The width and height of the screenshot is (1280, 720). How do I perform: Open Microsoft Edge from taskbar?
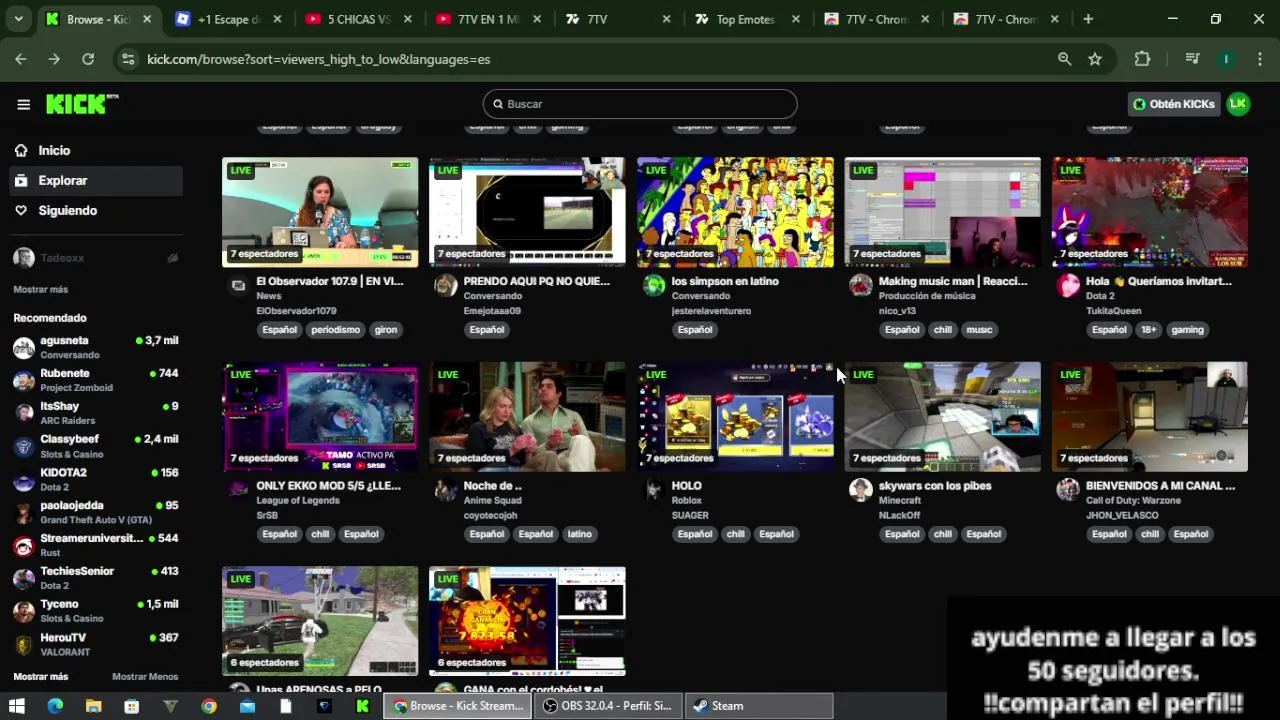(55, 706)
